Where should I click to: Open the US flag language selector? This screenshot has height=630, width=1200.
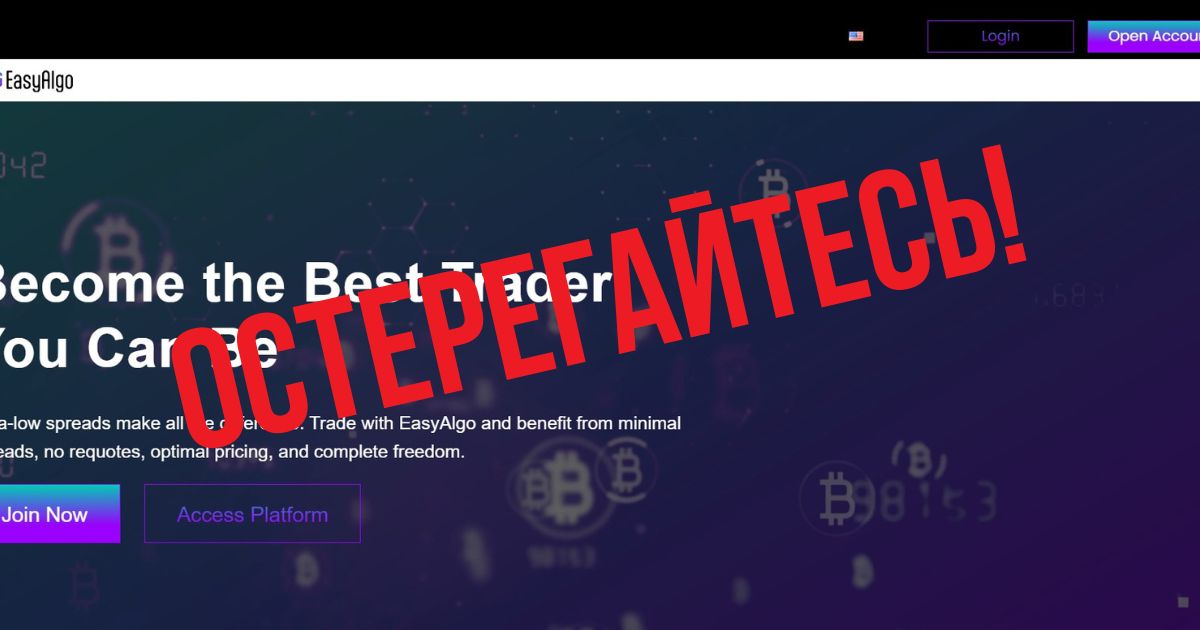pos(856,36)
